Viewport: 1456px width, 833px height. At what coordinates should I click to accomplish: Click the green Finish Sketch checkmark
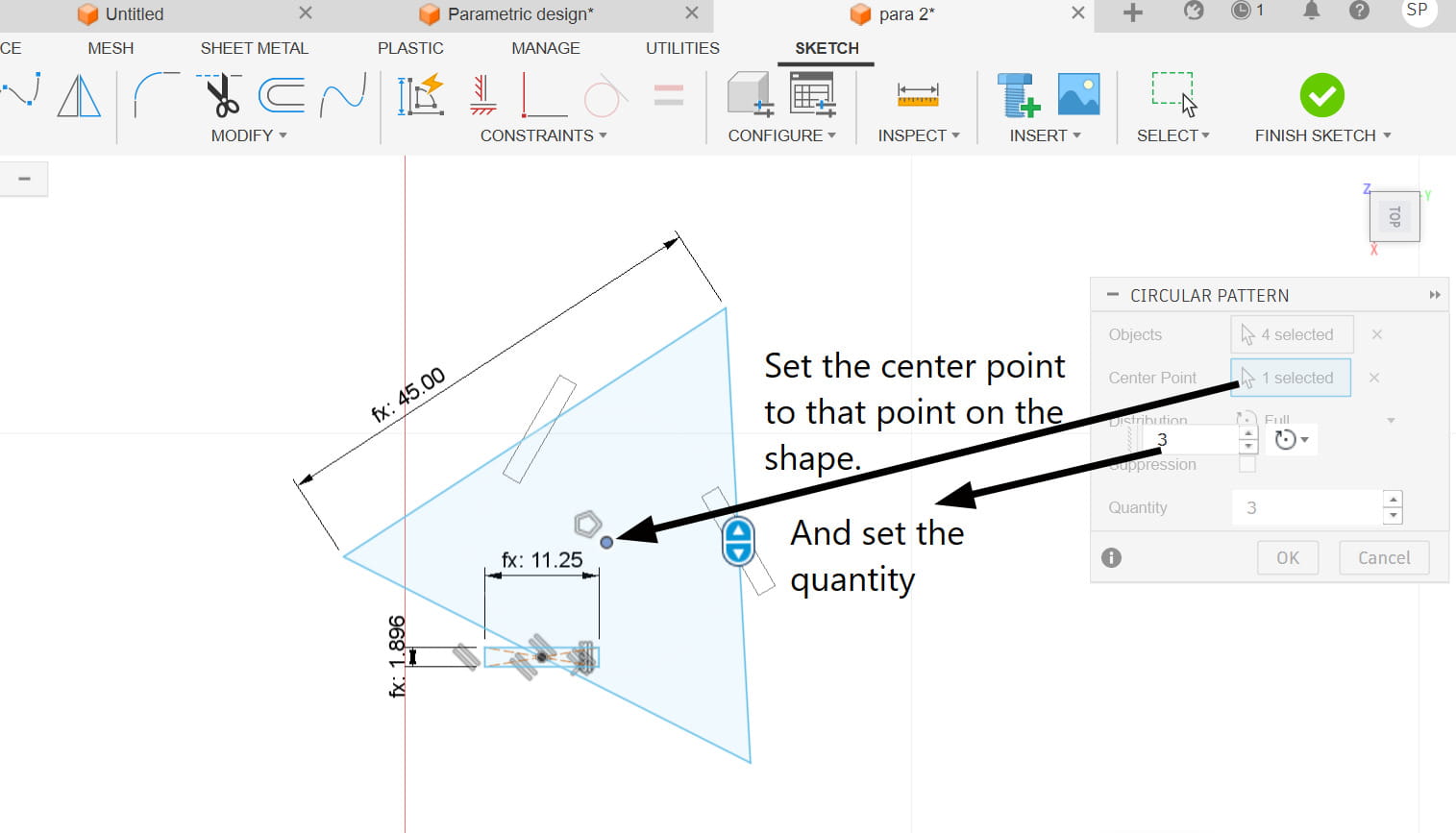pyautogui.click(x=1322, y=95)
